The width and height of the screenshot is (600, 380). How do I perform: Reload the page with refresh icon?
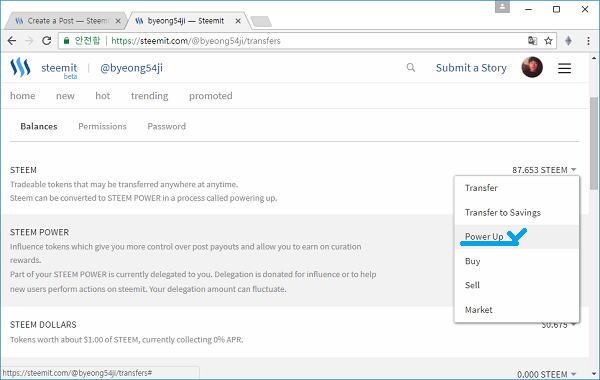point(47,41)
